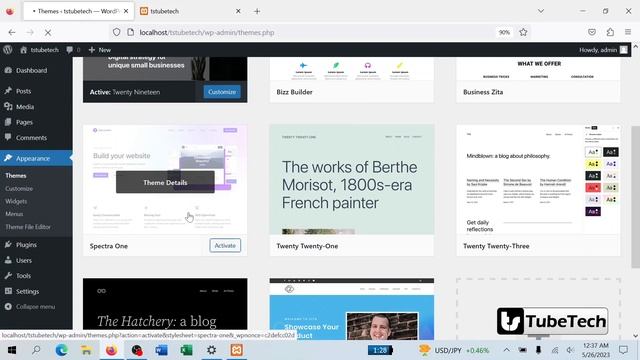Open Customize submenu link
This screenshot has height=360, width=640.
19,189
